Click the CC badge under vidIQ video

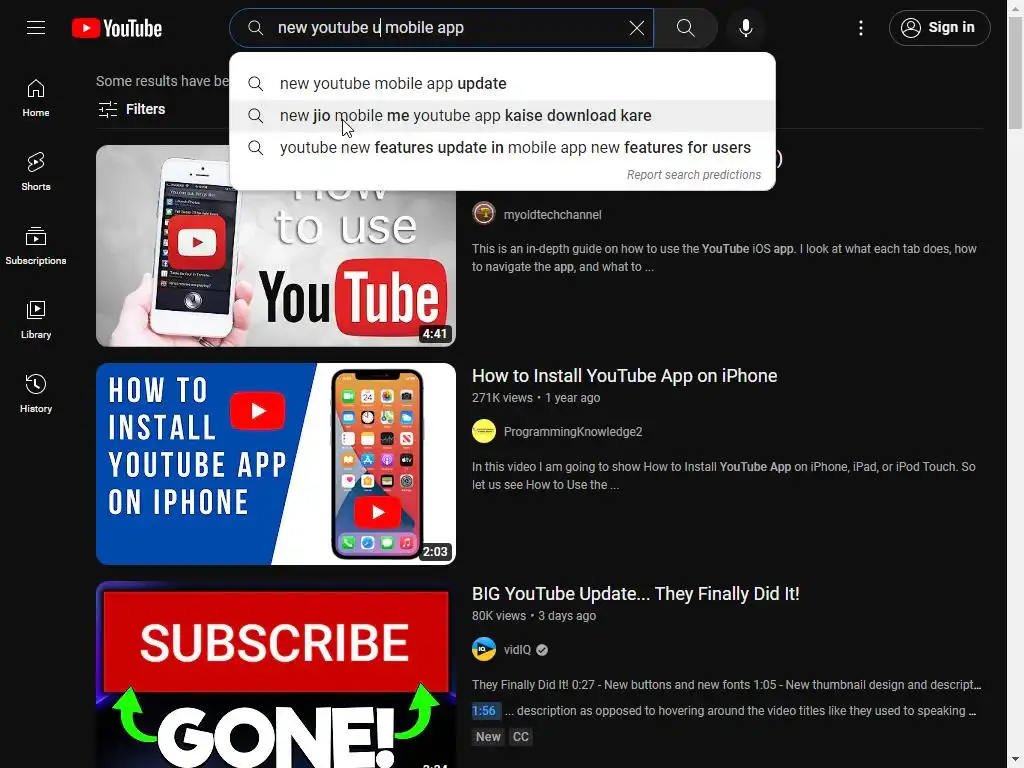pos(520,737)
